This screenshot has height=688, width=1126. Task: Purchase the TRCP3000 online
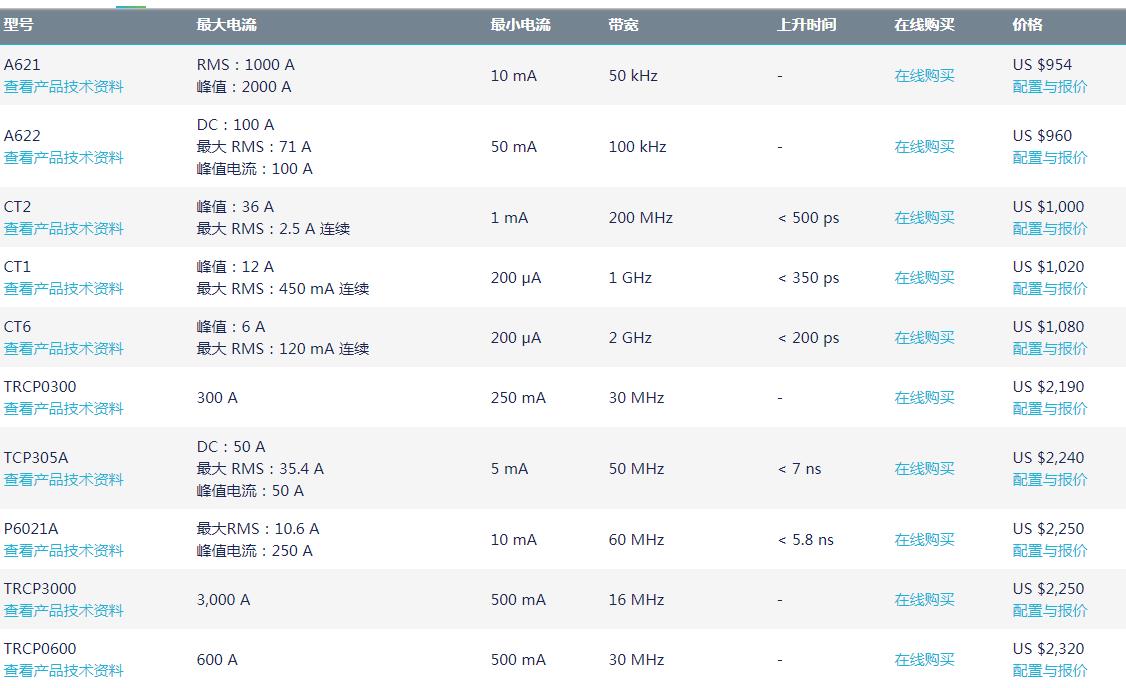(924, 600)
